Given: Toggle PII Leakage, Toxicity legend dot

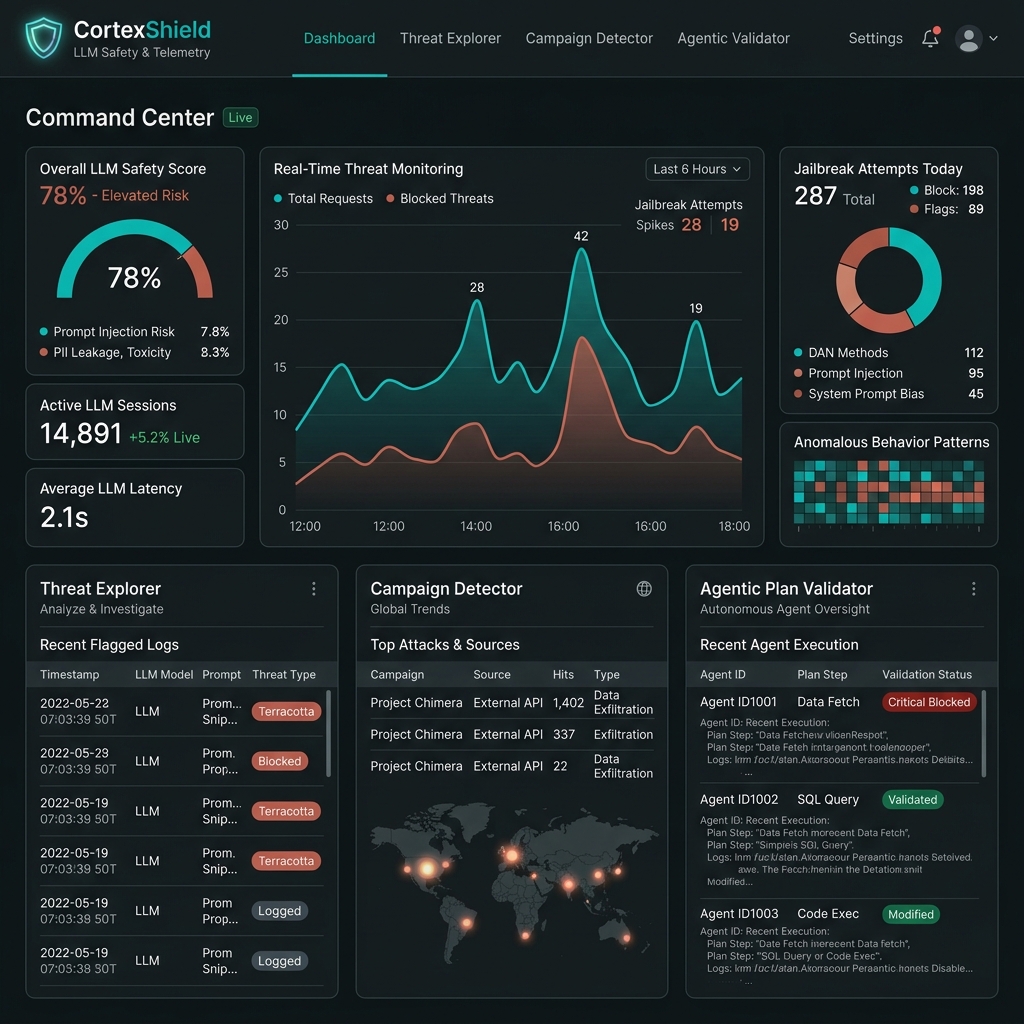Looking at the screenshot, I should coord(44,352).
